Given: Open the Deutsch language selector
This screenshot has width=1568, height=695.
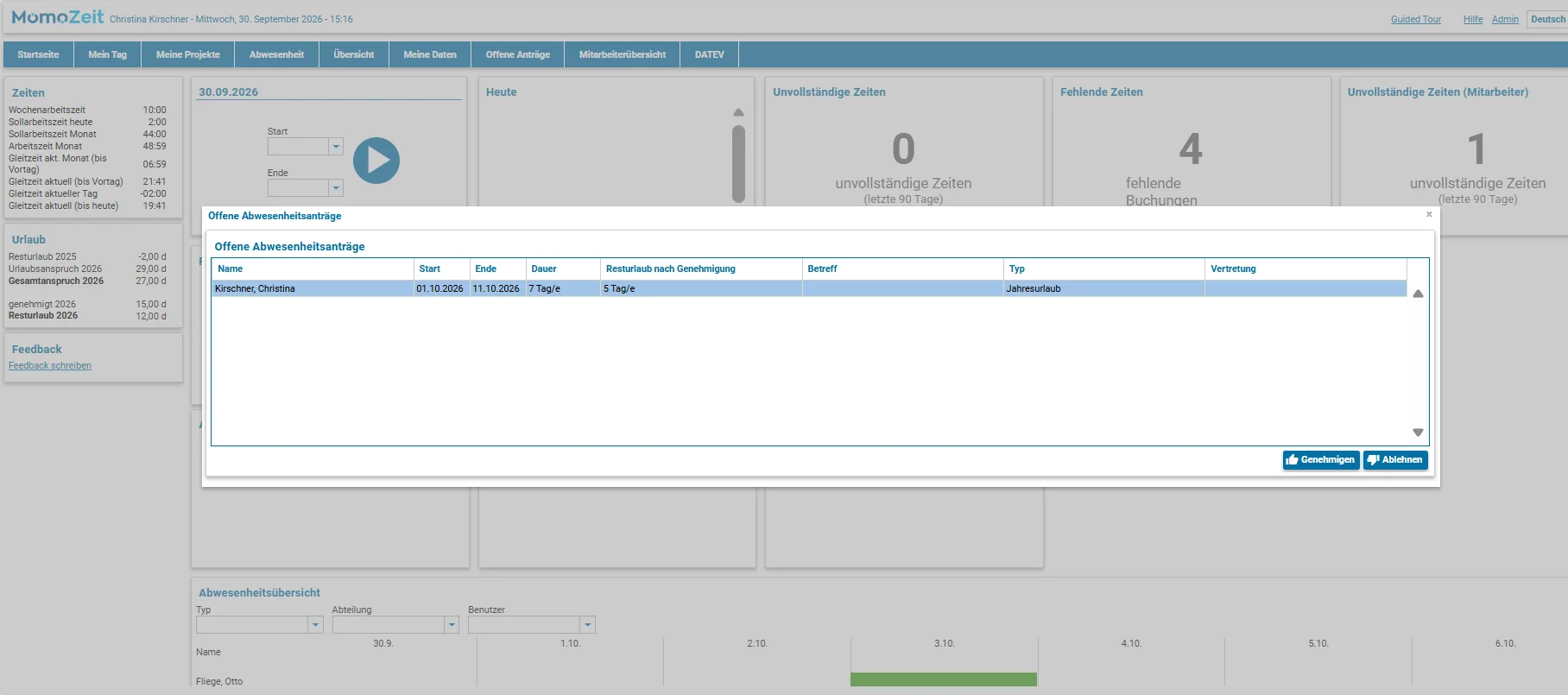Looking at the screenshot, I should point(1547,19).
